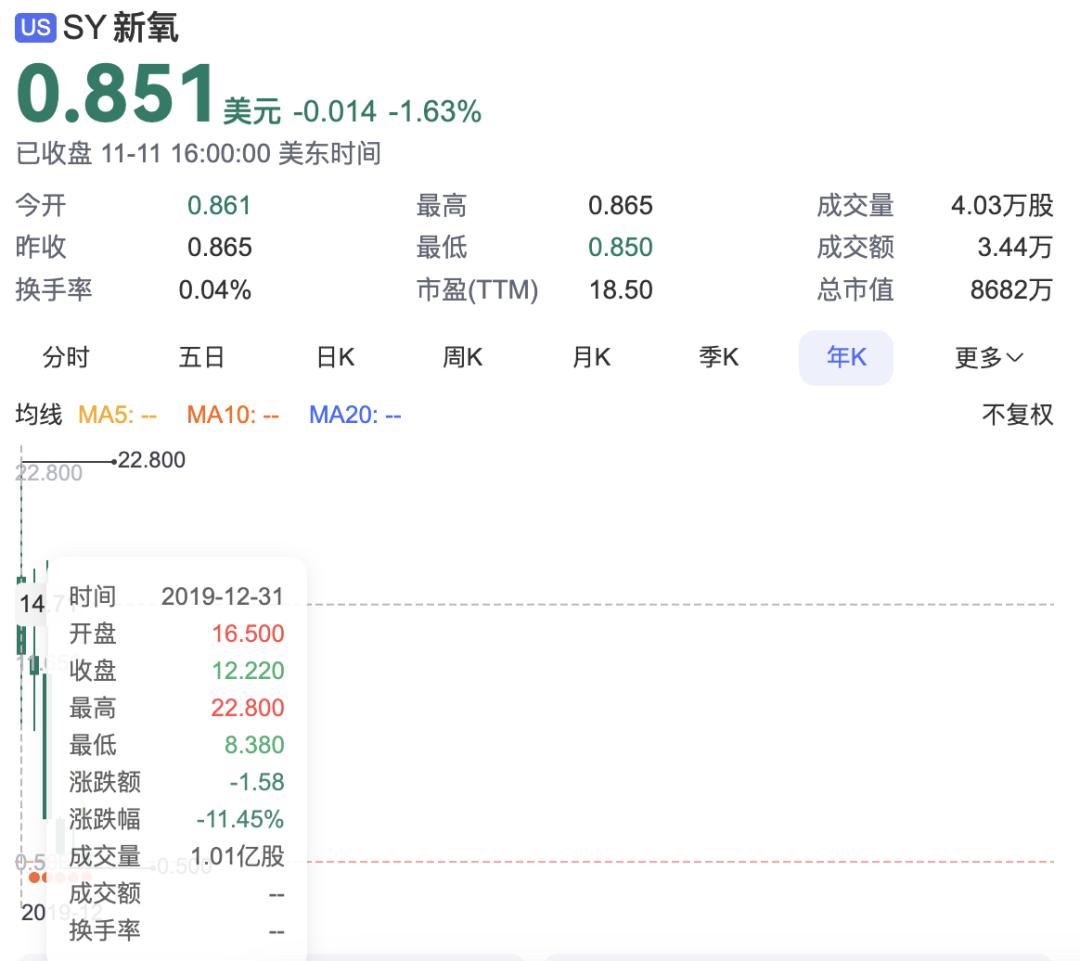Click the 最低 value 0.850
Screen dimensions: 1080x961
click(620, 247)
